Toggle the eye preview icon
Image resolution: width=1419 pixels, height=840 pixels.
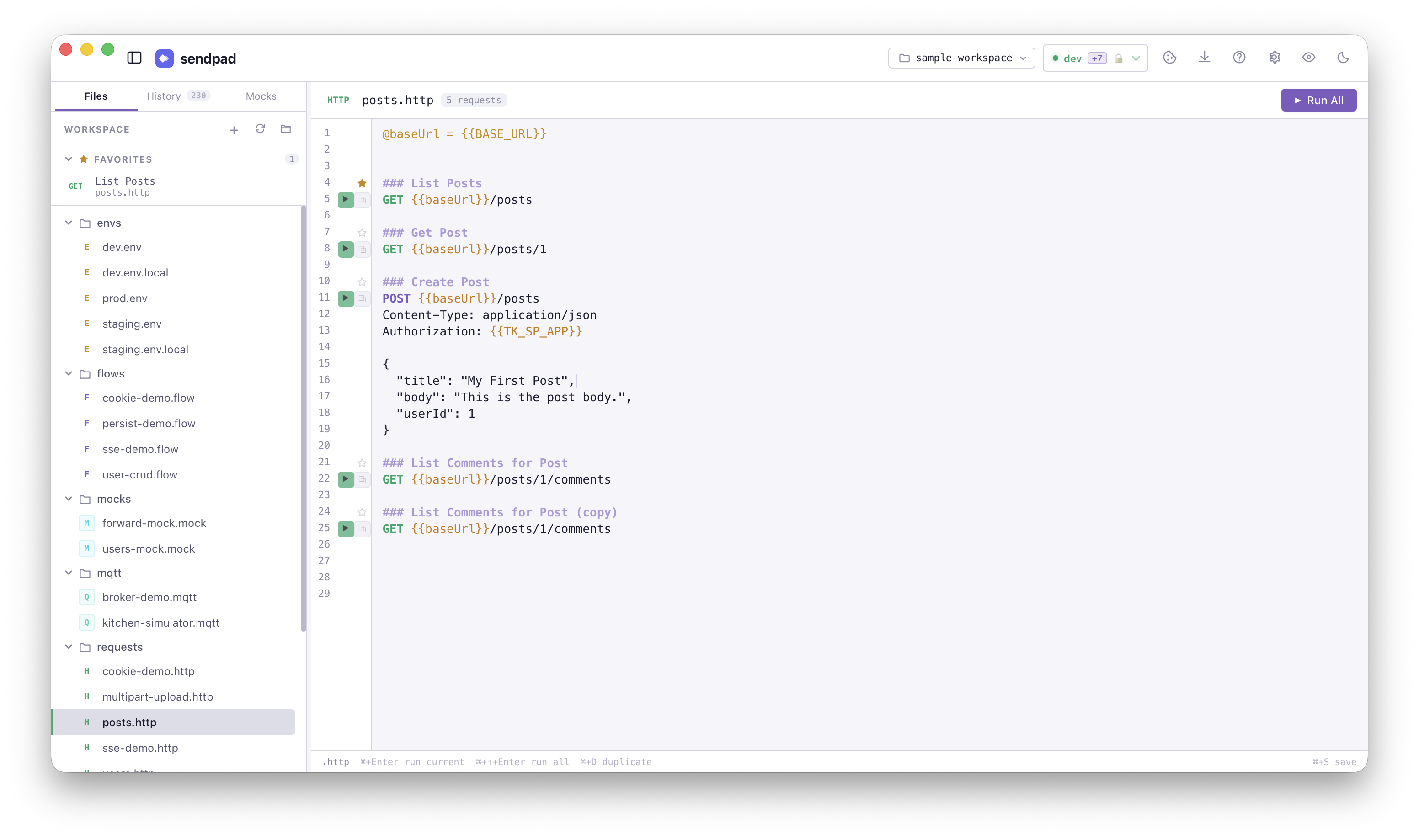[x=1309, y=57]
